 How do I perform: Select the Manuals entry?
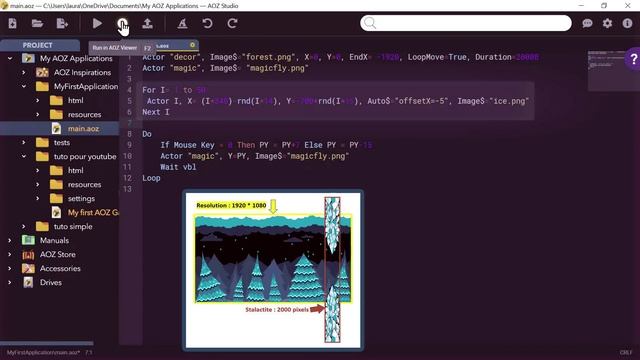[54, 240]
